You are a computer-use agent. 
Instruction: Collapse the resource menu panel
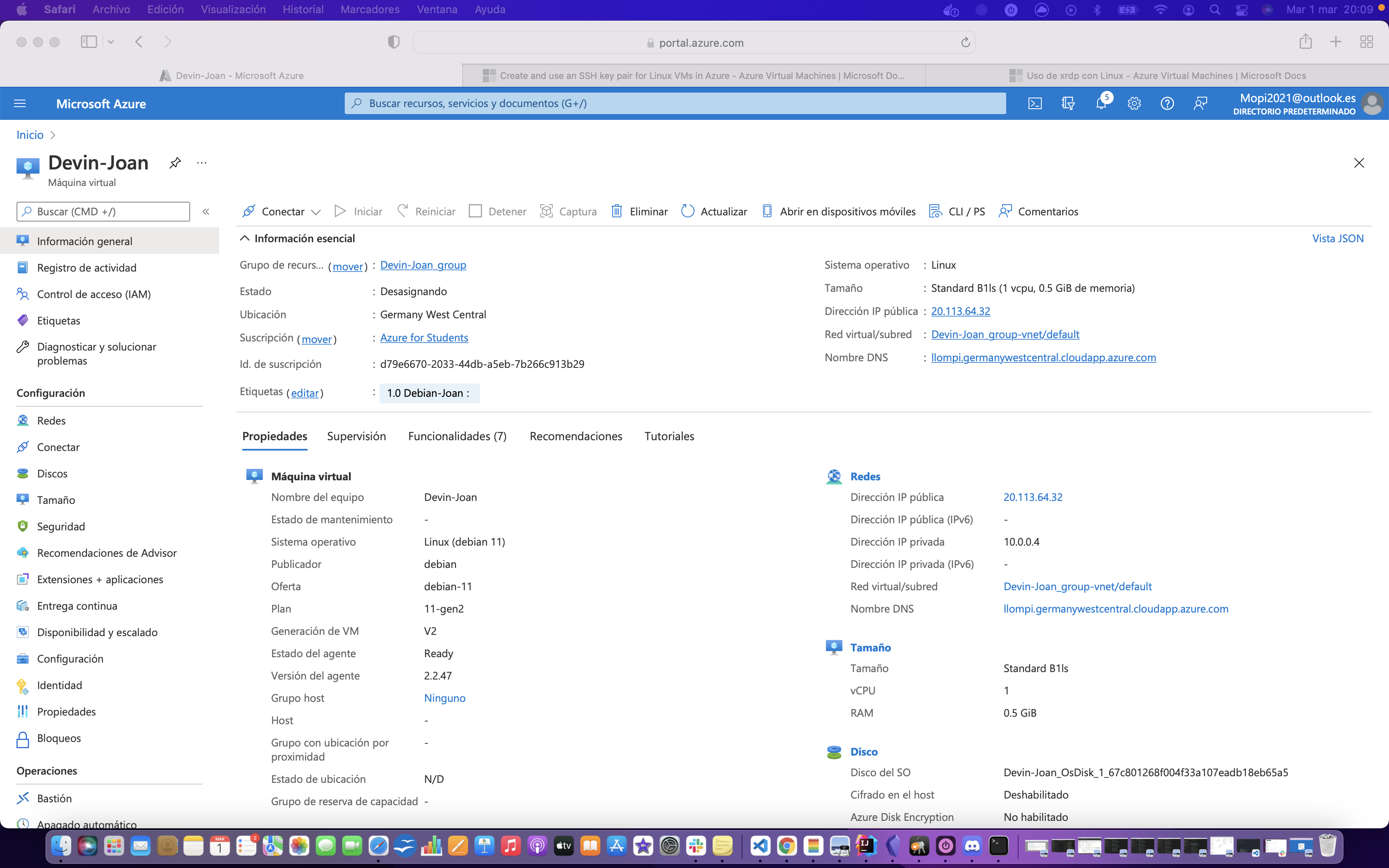pos(205,211)
